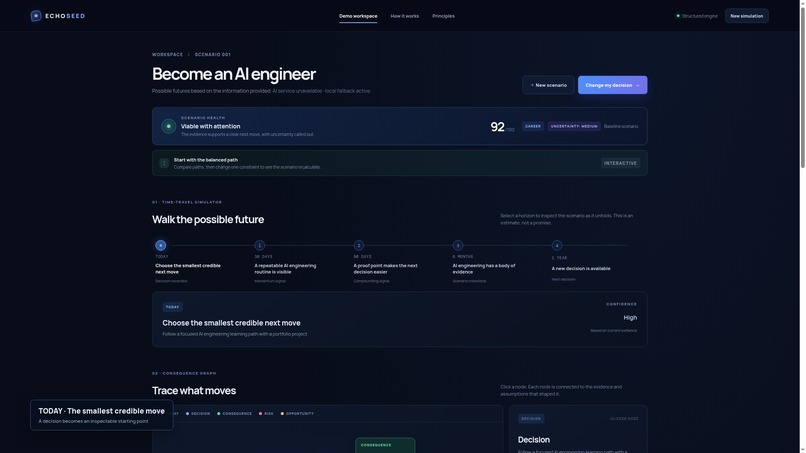This screenshot has height=453, width=806.
Task: Go to the How it works tab
Action: click(405, 16)
